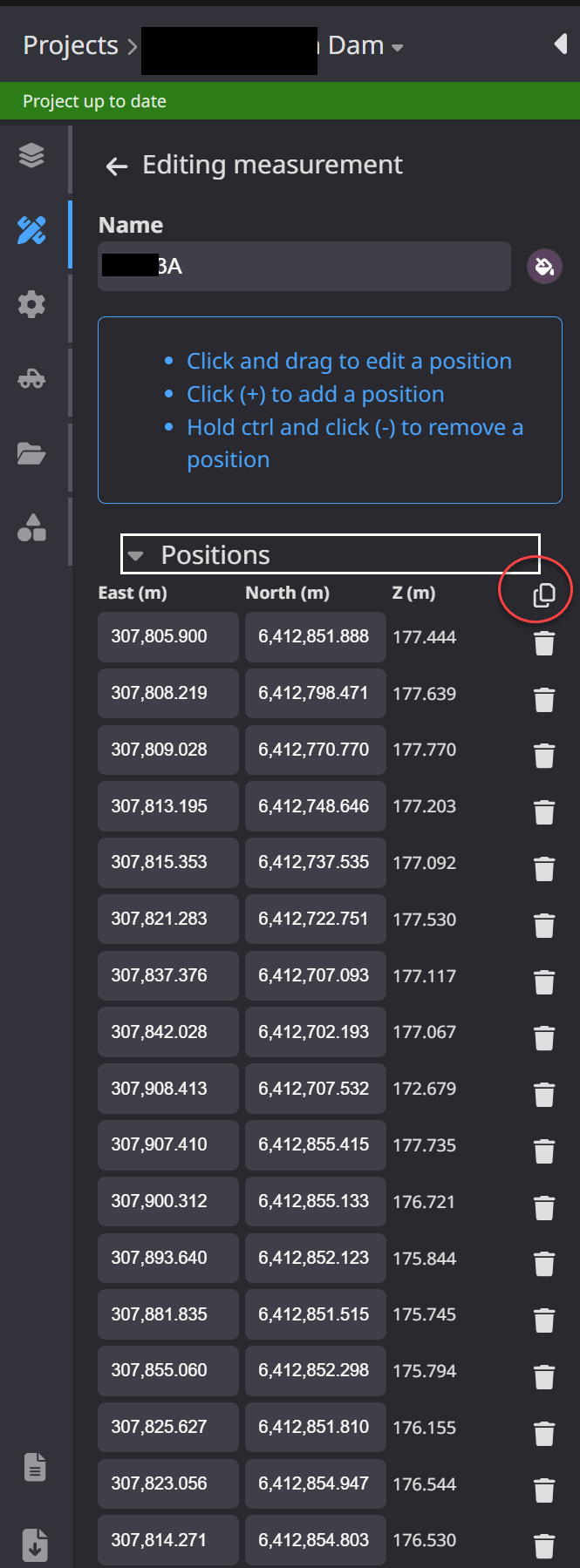Delete the position row with Z 177.203
Image resolution: width=580 pixels, height=1568 pixels.
[544, 812]
